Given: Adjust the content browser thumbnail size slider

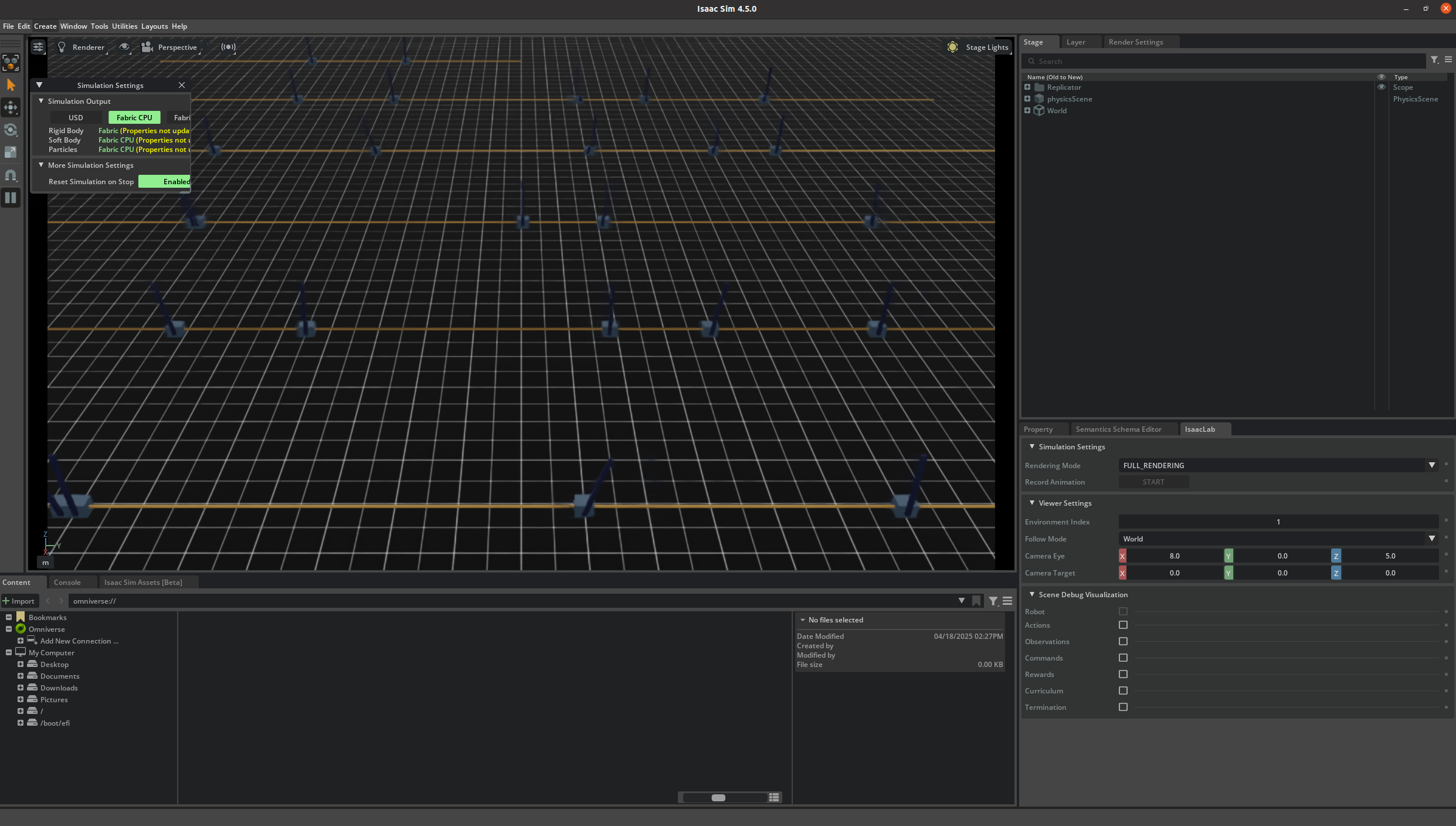Looking at the screenshot, I should coord(718,798).
